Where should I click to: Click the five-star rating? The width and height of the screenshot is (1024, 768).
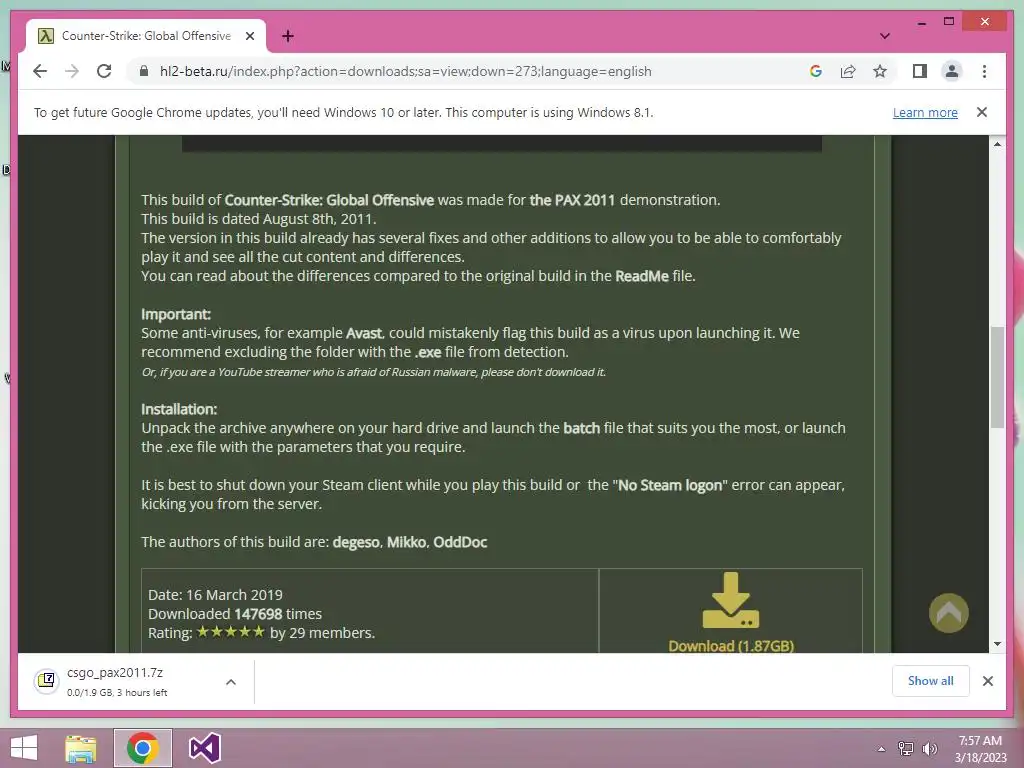pyautogui.click(x=231, y=632)
